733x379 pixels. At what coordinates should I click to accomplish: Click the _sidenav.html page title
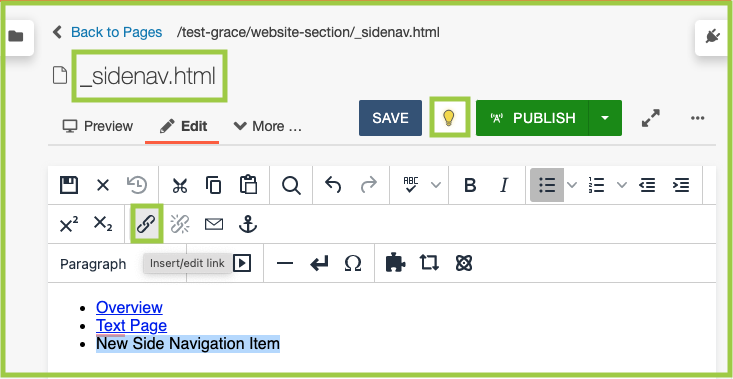point(148,76)
